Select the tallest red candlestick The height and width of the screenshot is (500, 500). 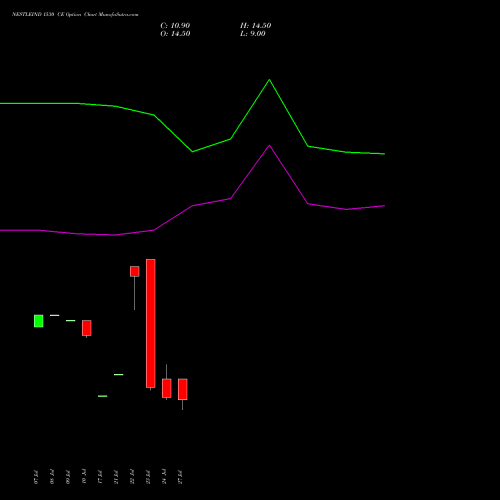click(151, 324)
